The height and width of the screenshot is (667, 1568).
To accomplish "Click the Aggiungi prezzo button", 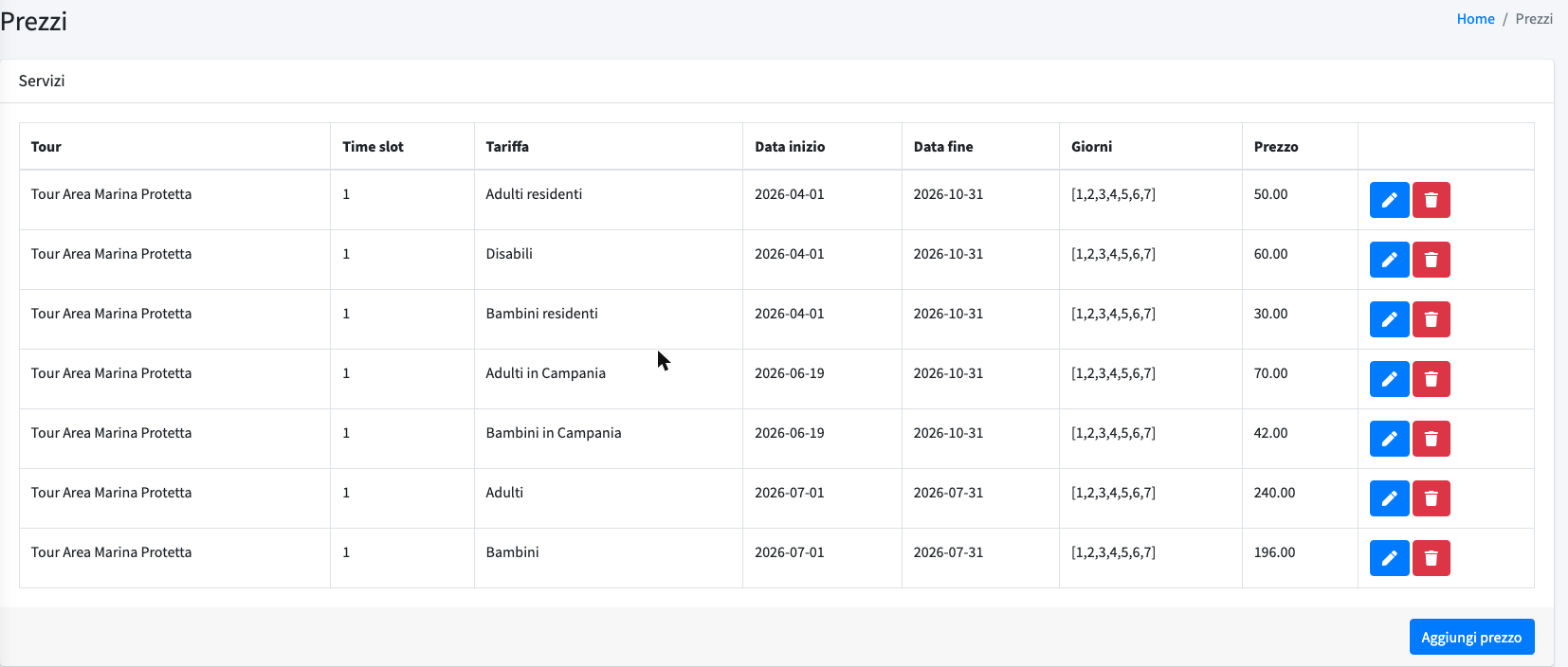I will (x=1472, y=637).
